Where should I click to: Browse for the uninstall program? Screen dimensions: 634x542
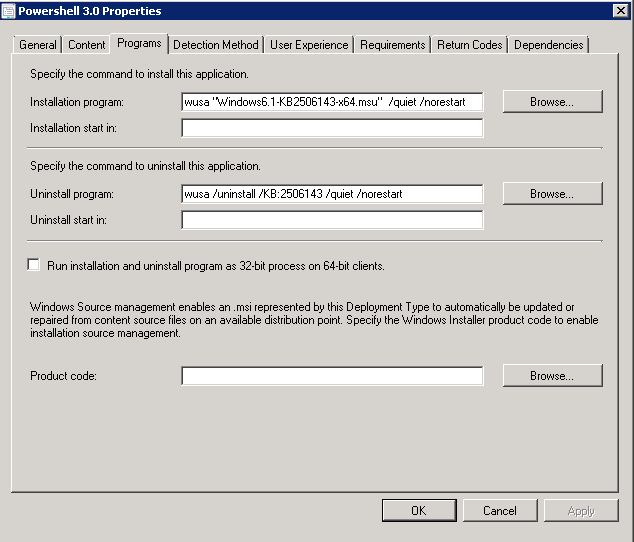click(552, 194)
